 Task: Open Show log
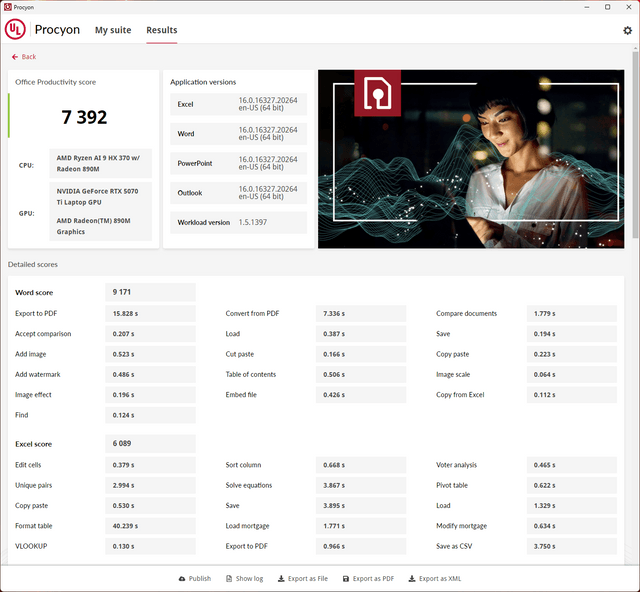tap(245, 579)
